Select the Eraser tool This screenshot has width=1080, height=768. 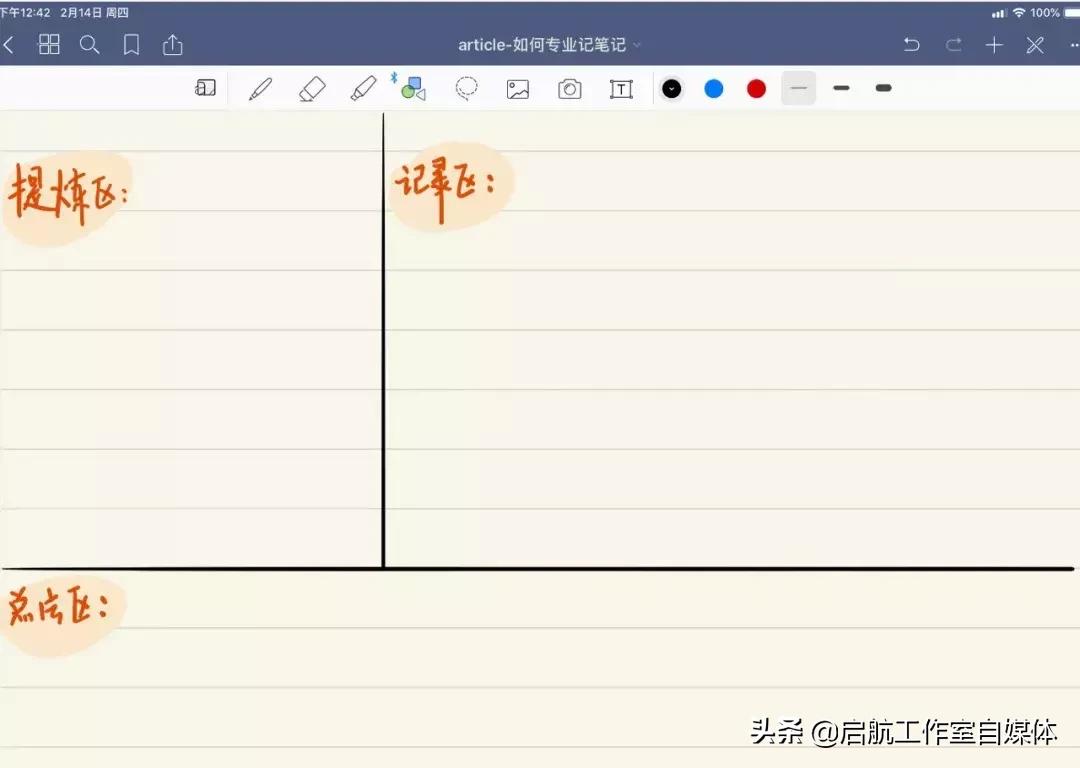pyautogui.click(x=312, y=88)
